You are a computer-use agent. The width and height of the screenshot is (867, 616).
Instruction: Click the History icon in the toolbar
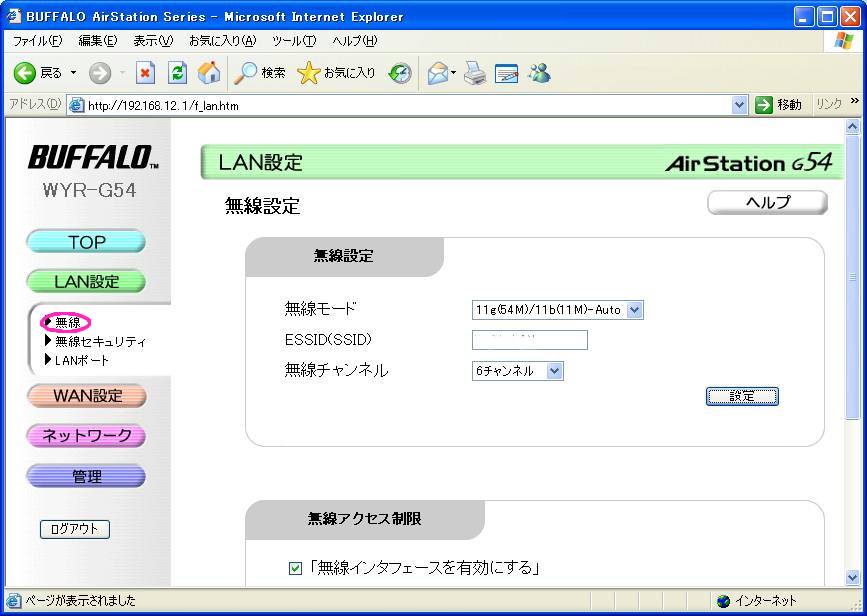point(400,73)
